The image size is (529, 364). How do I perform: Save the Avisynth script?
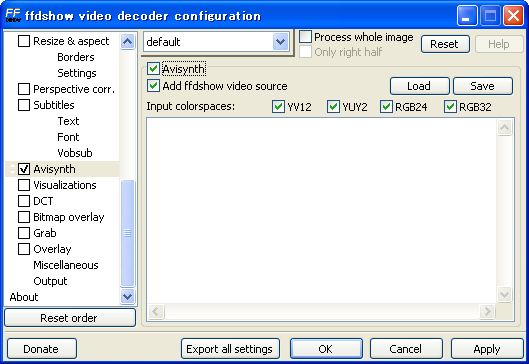483,86
